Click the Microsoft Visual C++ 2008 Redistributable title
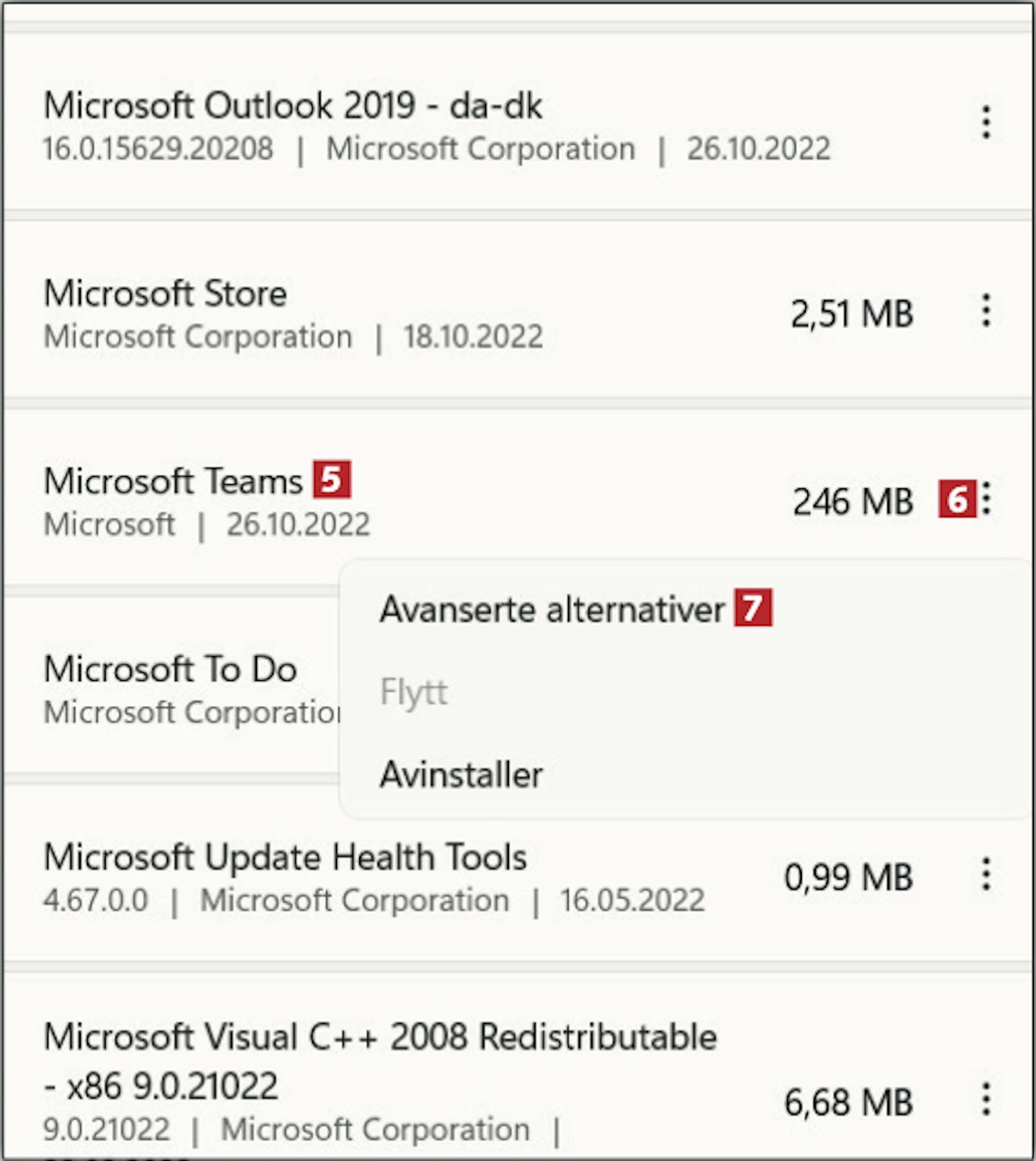The height and width of the screenshot is (1161, 1036). pos(380,1037)
